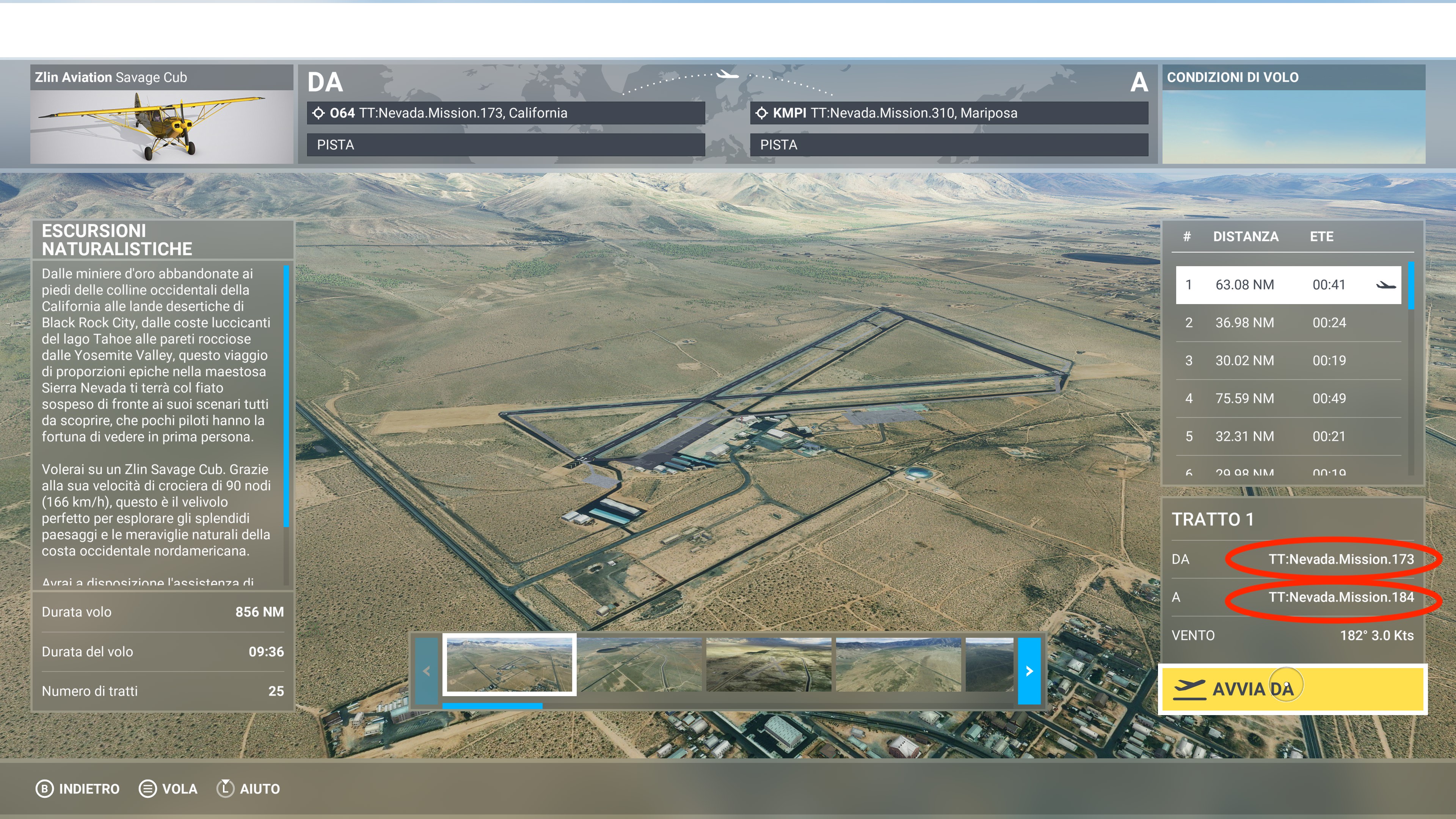Click the gallery blue progress scrollbar
The image size is (1456, 819).
pyautogui.click(x=492, y=705)
